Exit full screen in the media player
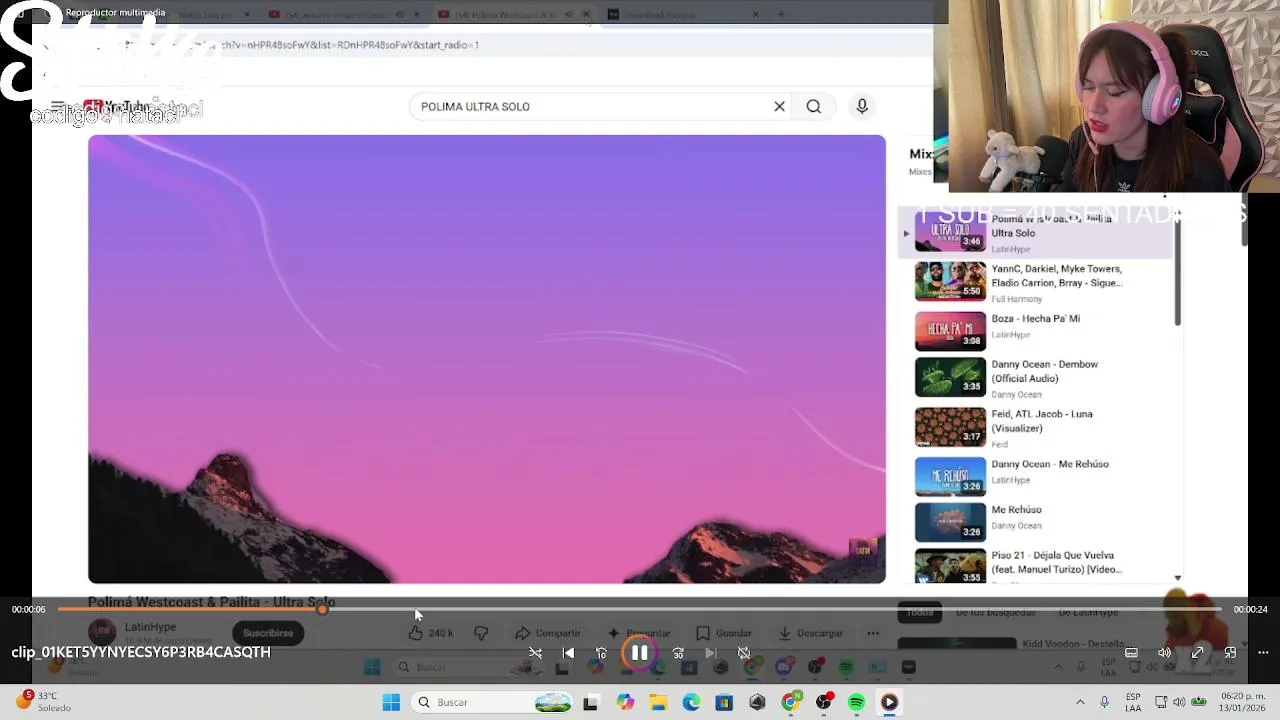Image resolution: width=1280 pixels, height=720 pixels. (1197, 653)
